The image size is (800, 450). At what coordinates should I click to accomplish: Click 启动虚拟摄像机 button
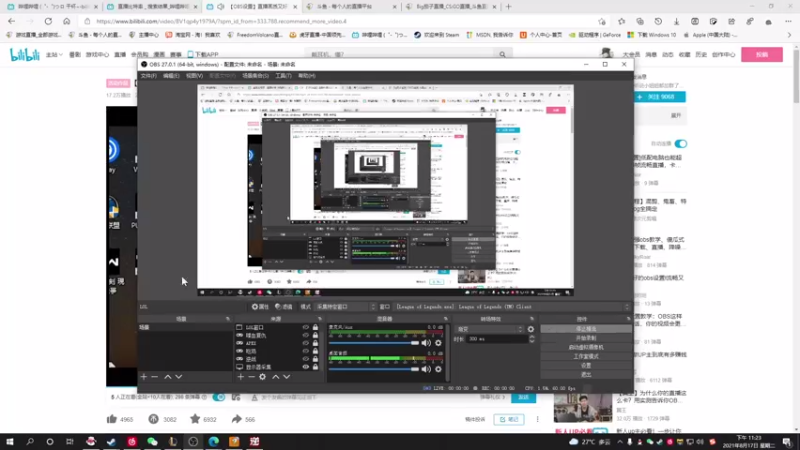[586, 347]
